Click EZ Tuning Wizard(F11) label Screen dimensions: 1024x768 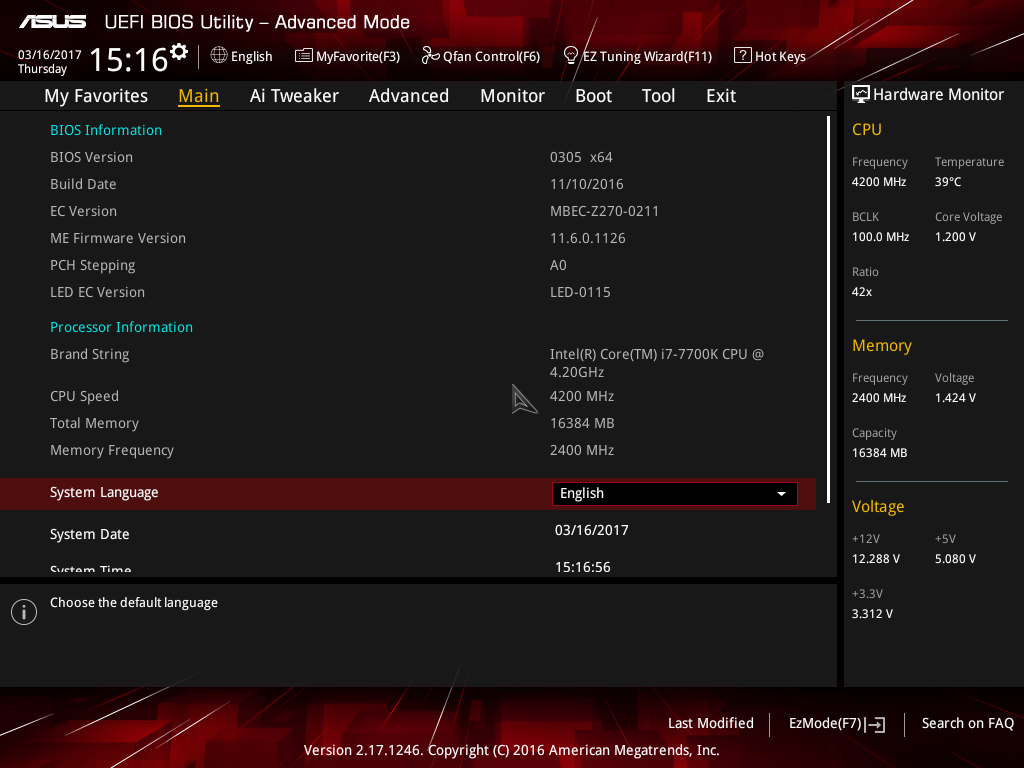tap(647, 57)
